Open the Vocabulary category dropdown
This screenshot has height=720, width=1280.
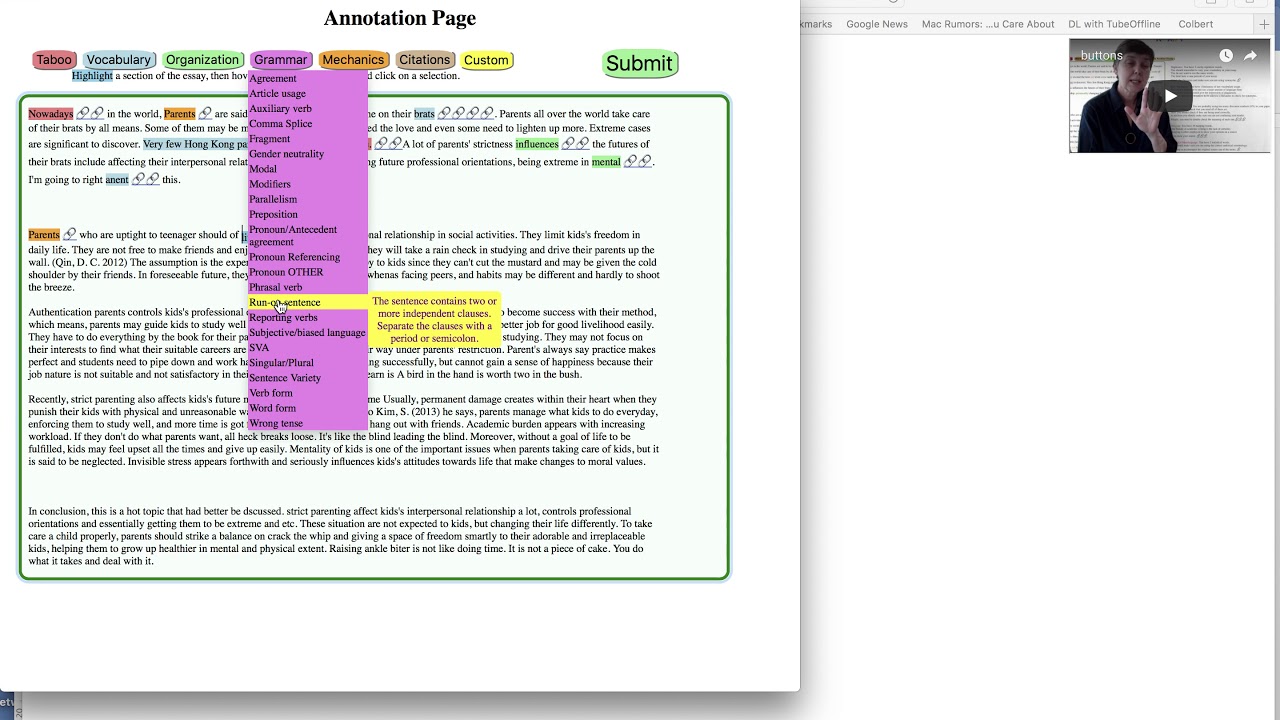[x=118, y=60]
